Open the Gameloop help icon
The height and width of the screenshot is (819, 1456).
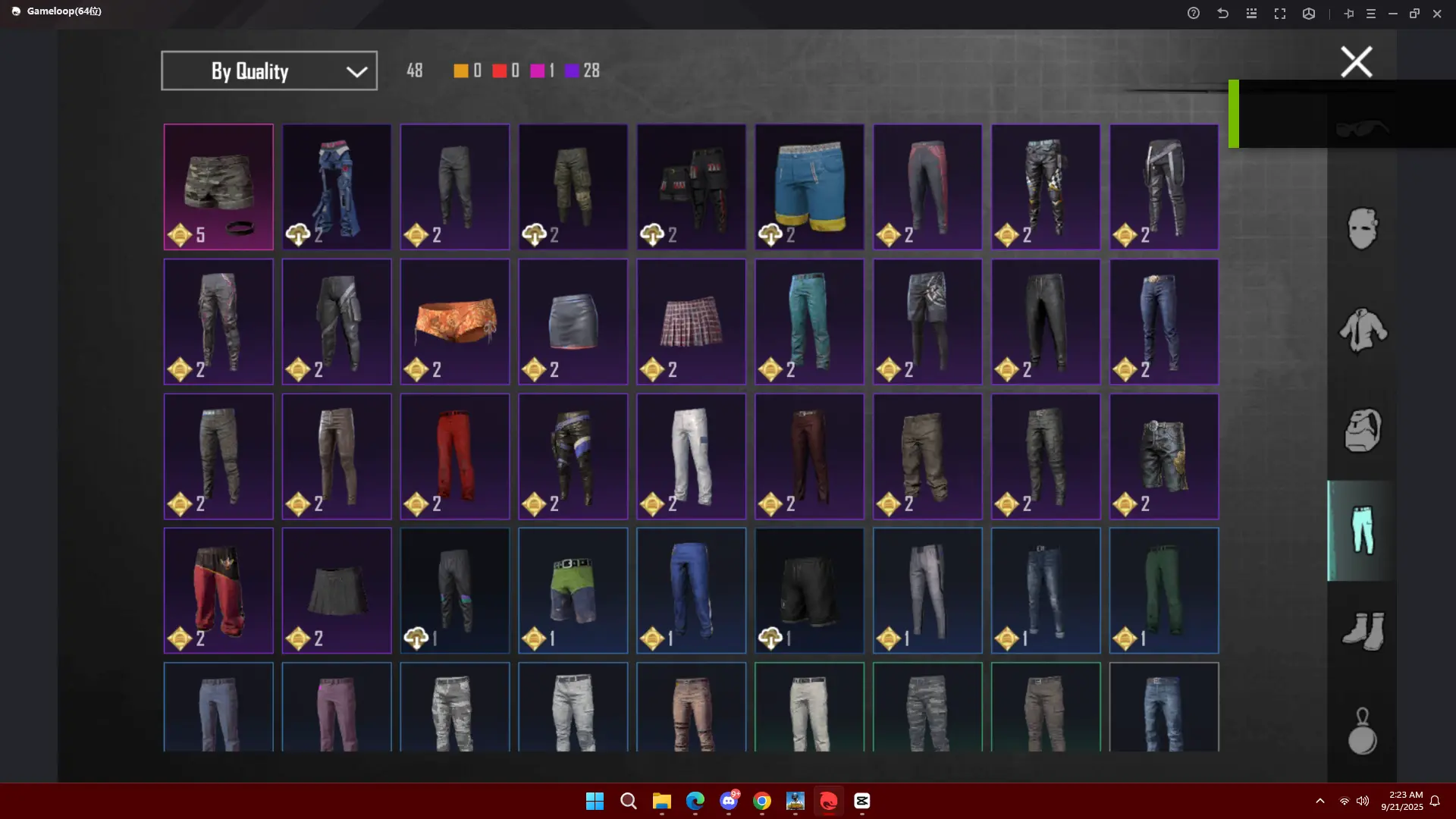tap(1194, 14)
